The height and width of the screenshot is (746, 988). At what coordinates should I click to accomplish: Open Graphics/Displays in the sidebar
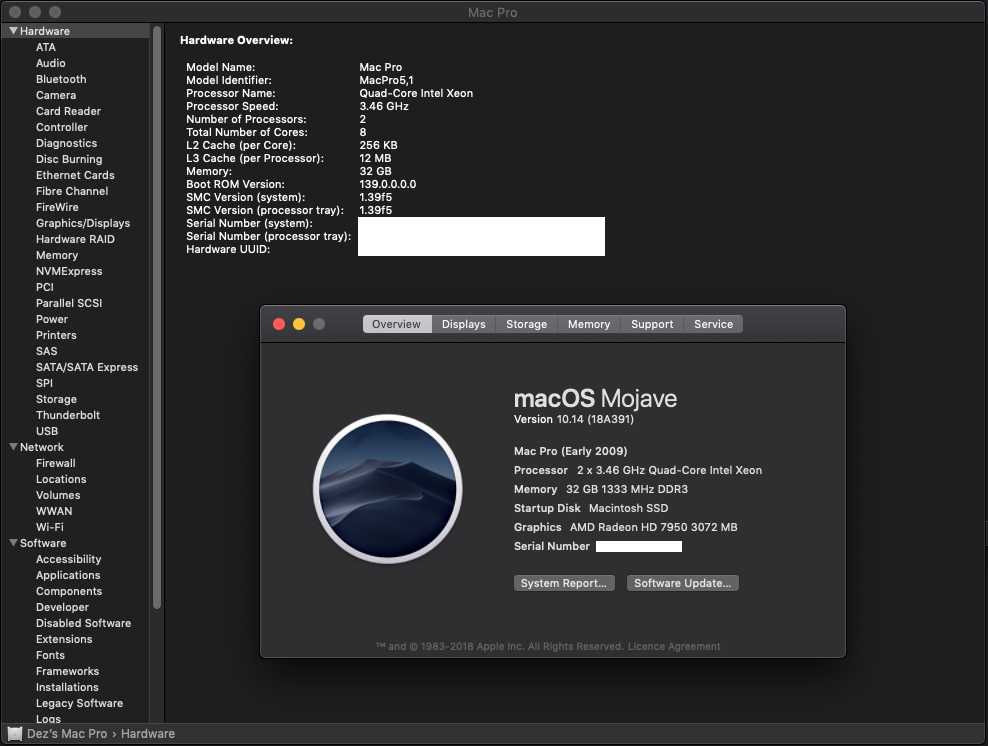(x=83, y=223)
